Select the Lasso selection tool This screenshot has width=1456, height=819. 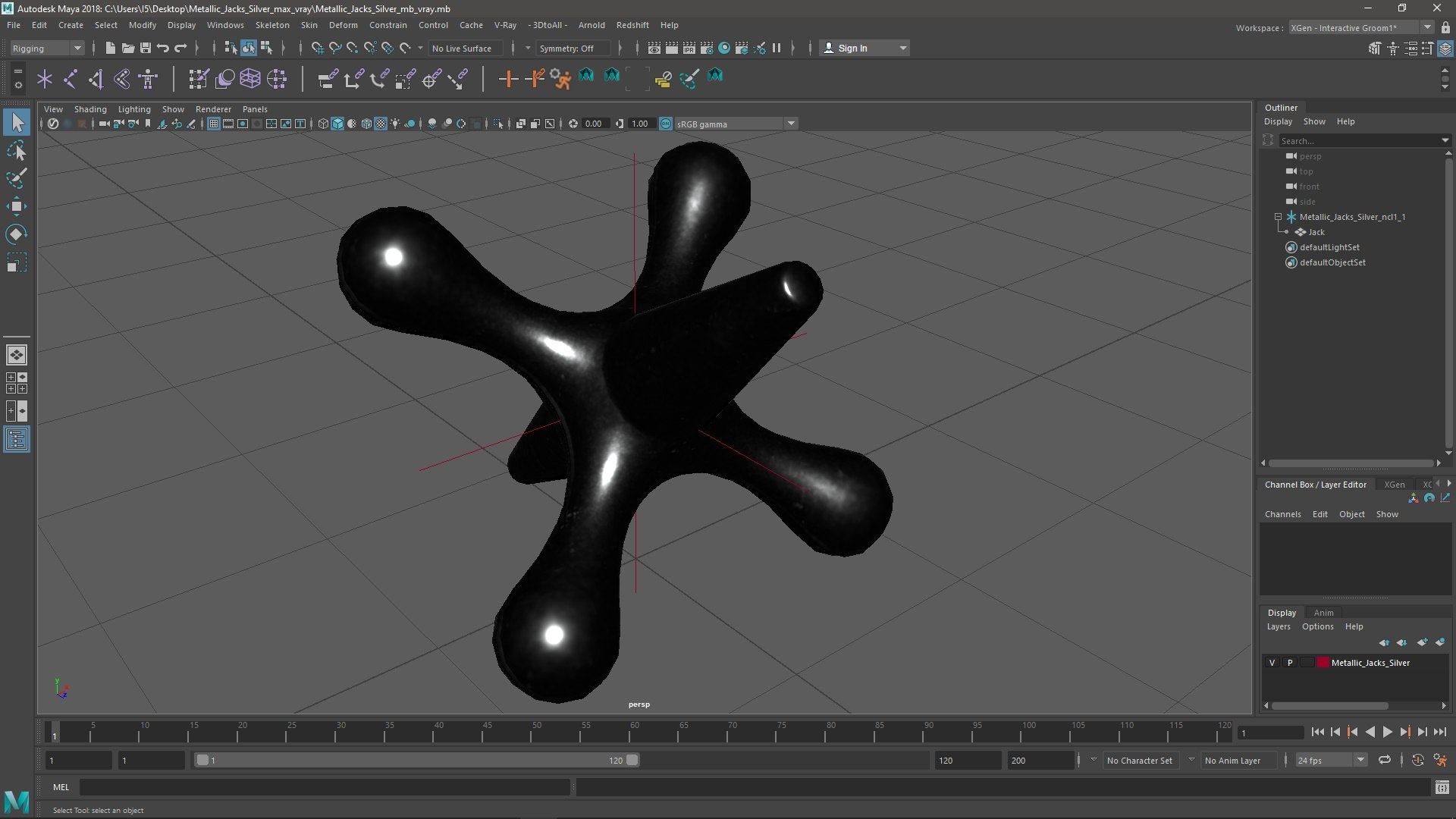17,151
